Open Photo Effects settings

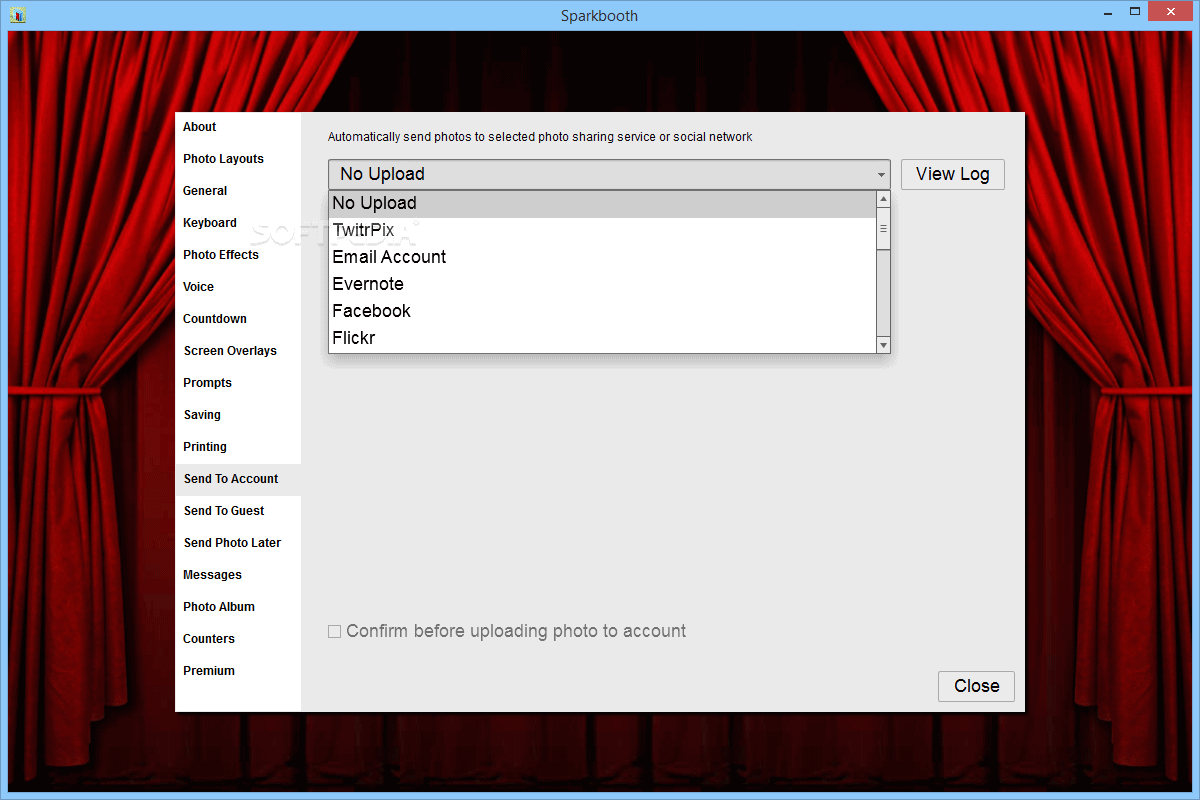[238, 255]
